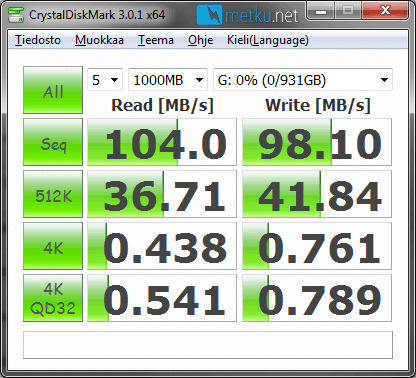Run the 4K QD32 test
Image resolution: width=416 pixels, height=378 pixels.
click(x=53, y=298)
